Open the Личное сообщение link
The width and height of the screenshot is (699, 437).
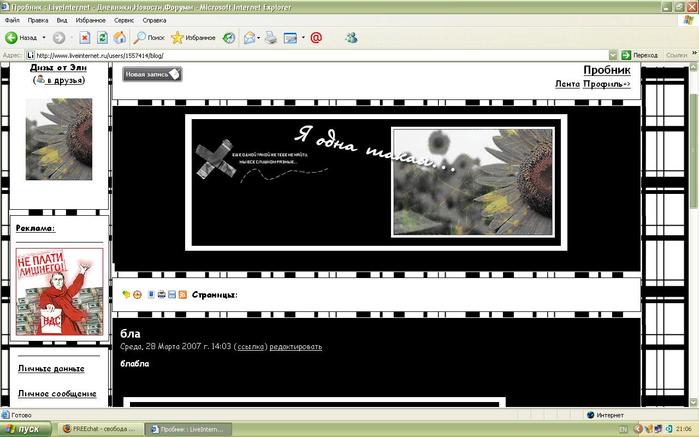click(x=57, y=394)
